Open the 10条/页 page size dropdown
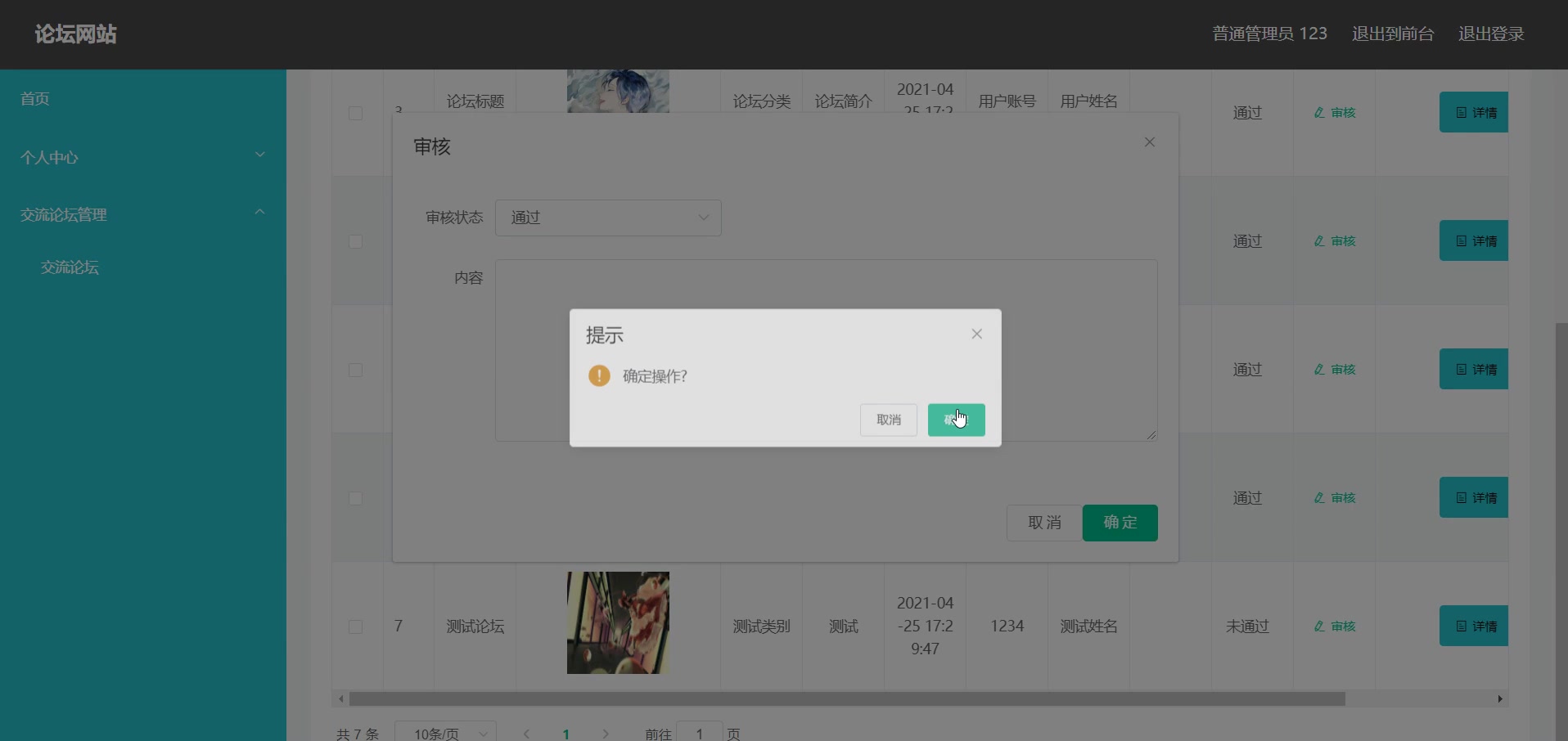 [x=445, y=732]
